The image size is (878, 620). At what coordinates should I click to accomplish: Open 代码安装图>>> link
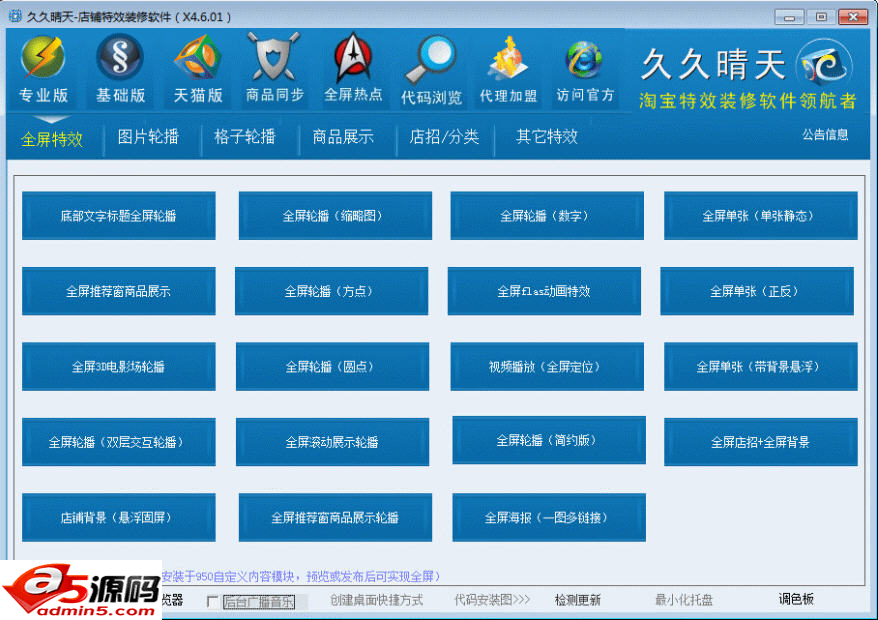(492, 600)
